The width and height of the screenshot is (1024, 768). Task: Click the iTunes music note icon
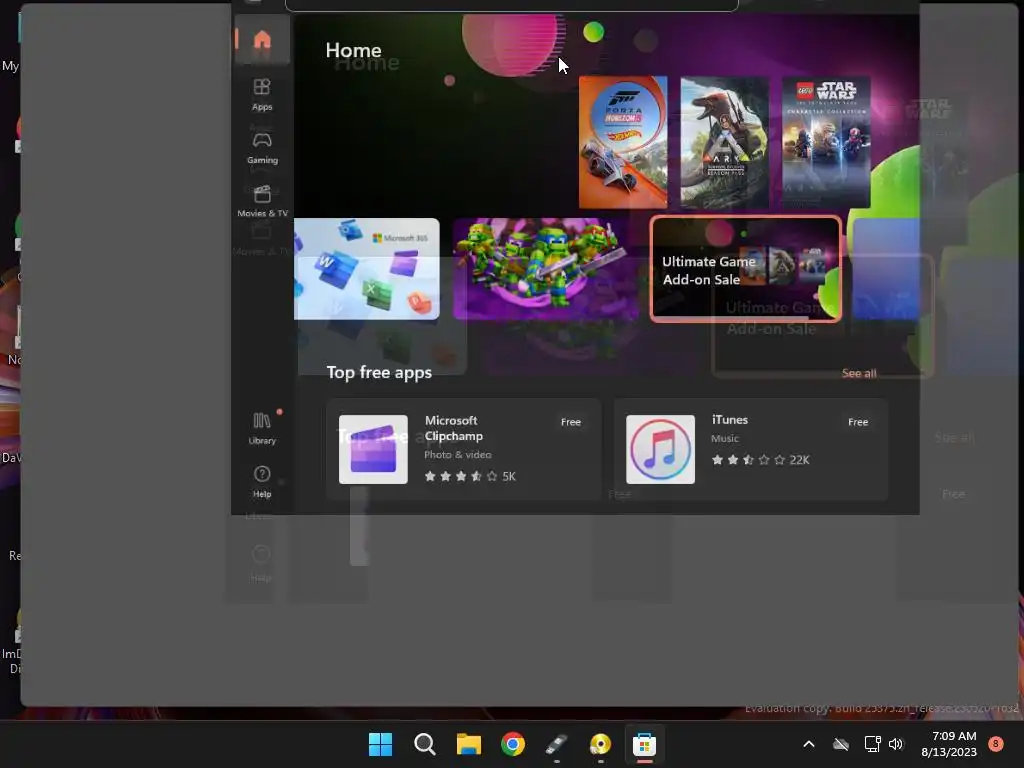pos(660,449)
